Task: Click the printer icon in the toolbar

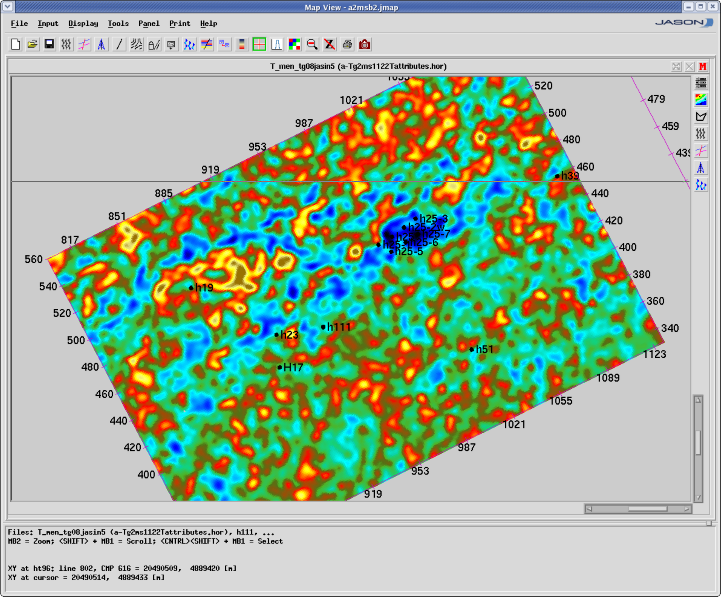Action: (347, 44)
